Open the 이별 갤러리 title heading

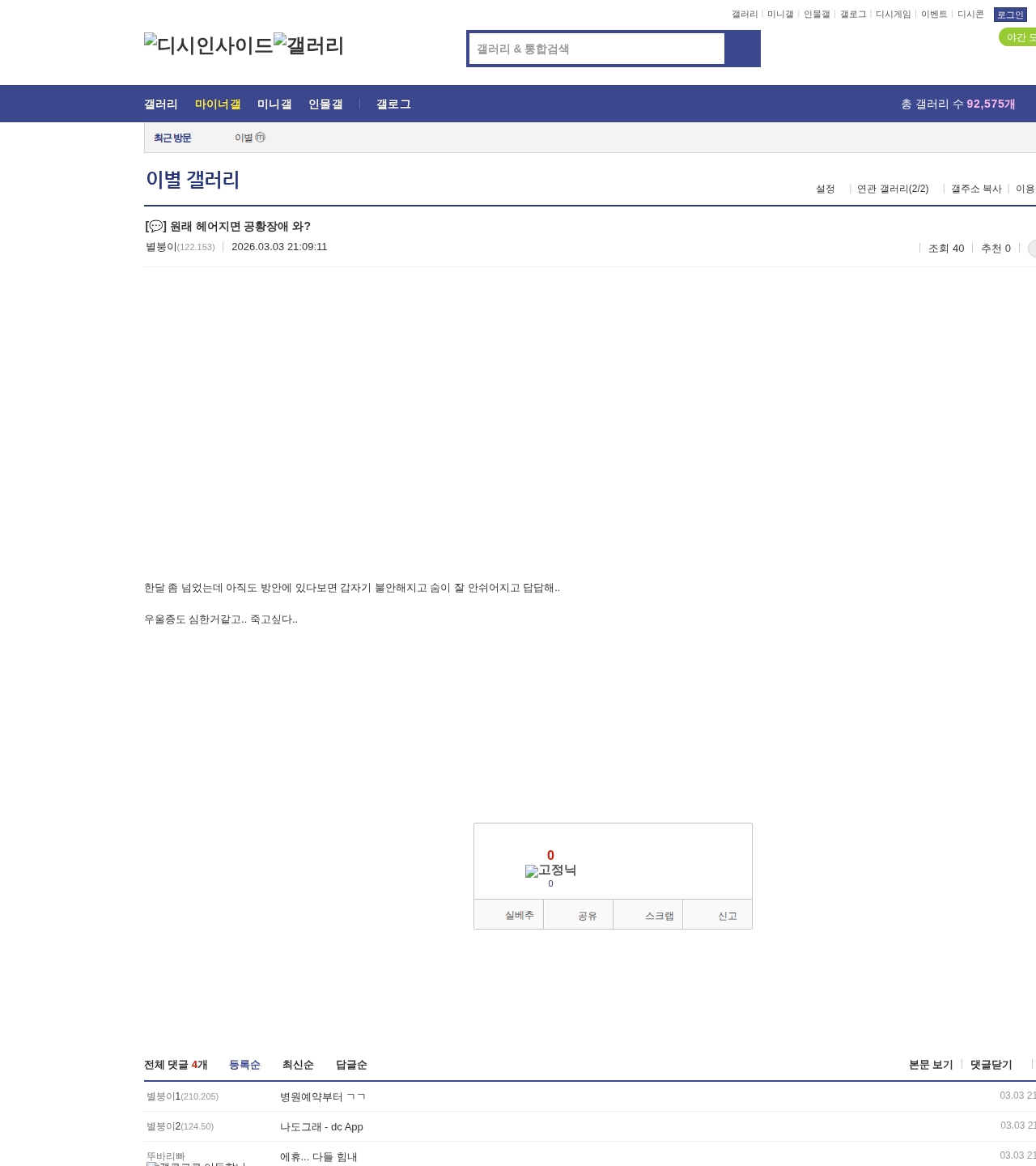[193, 180]
